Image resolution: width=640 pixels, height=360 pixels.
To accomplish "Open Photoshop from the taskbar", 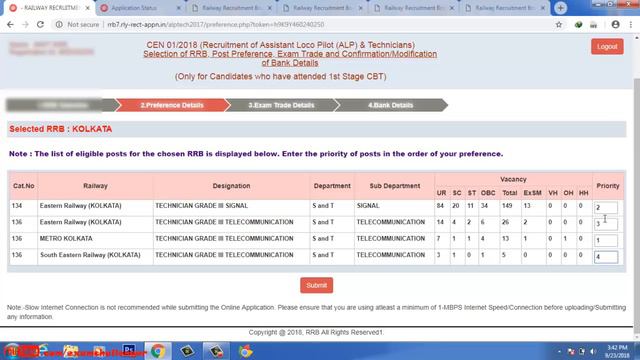I will click(129, 351).
